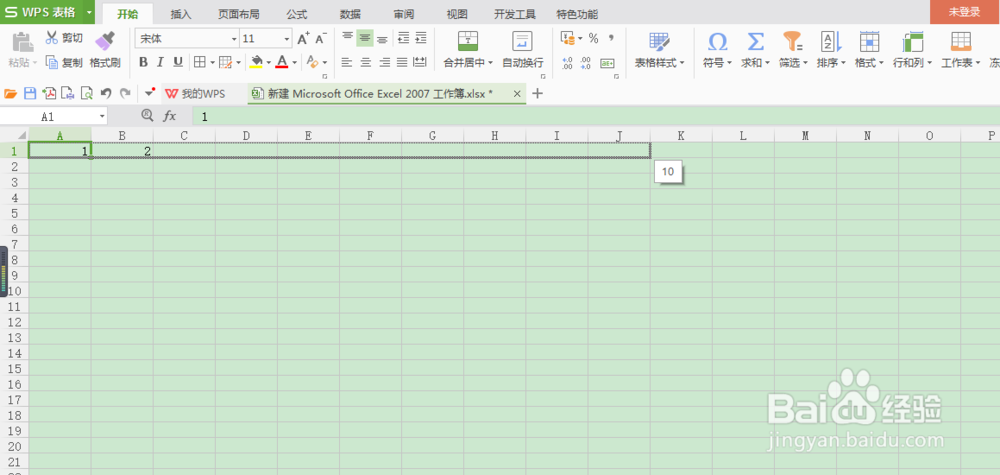This screenshot has width=1000, height=475.
Task: Toggle underline formatting (U)
Action: (x=178, y=62)
